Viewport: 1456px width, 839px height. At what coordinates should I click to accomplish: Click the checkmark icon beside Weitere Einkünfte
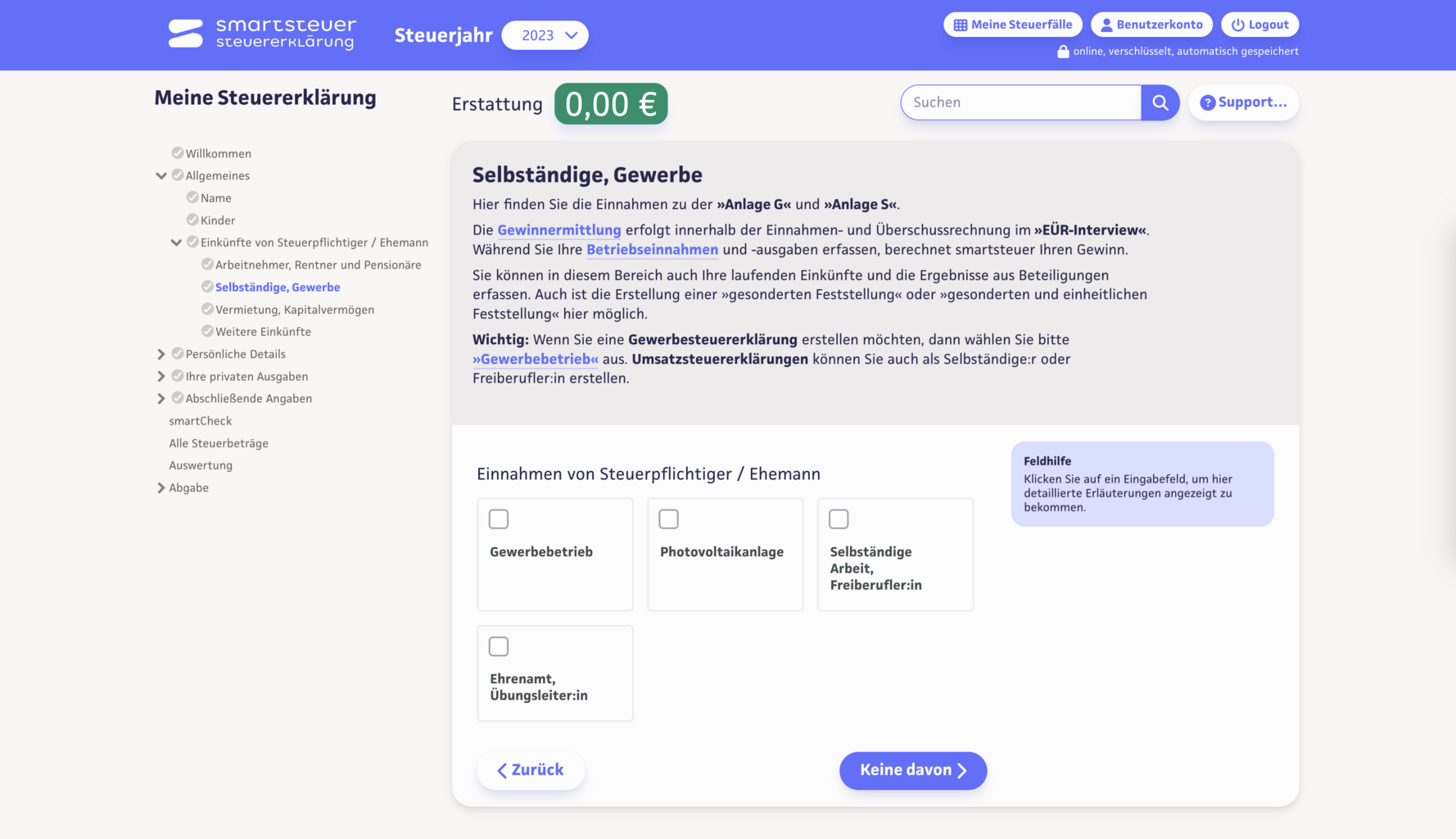[x=207, y=331]
